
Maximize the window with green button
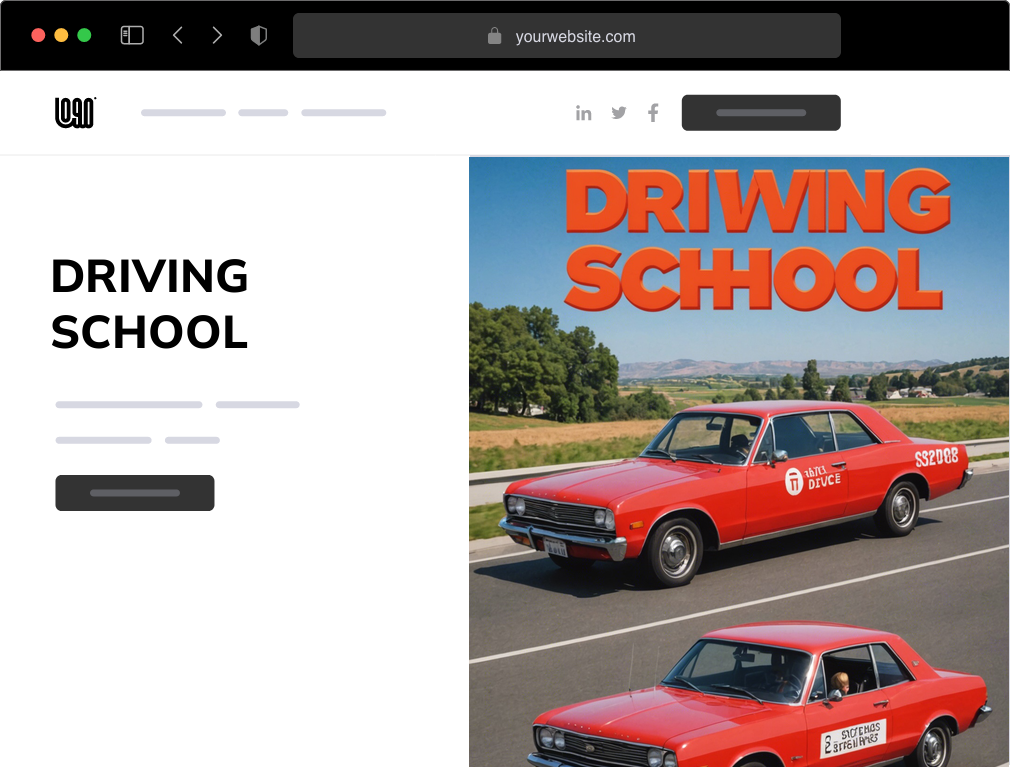point(84,36)
